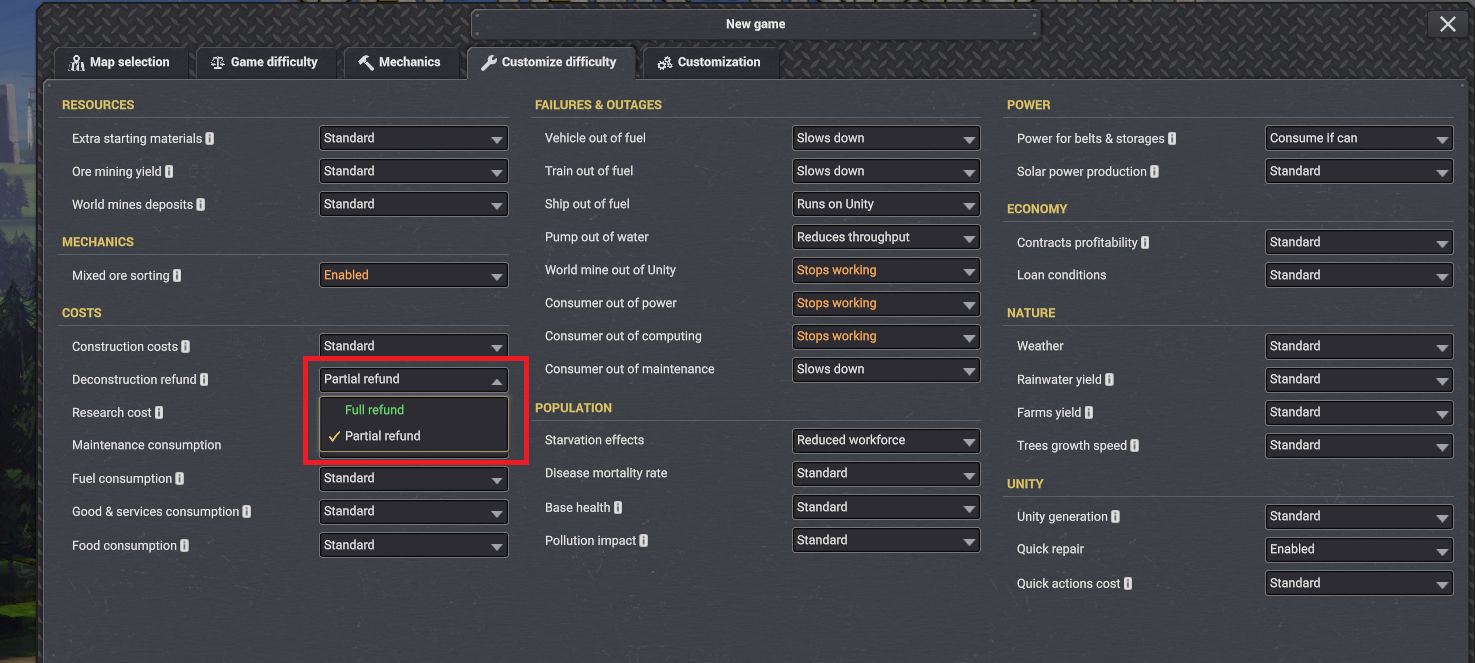This screenshot has width=1475, height=663.
Task: Expand Consumer out of computing dropdown
Action: pos(886,336)
